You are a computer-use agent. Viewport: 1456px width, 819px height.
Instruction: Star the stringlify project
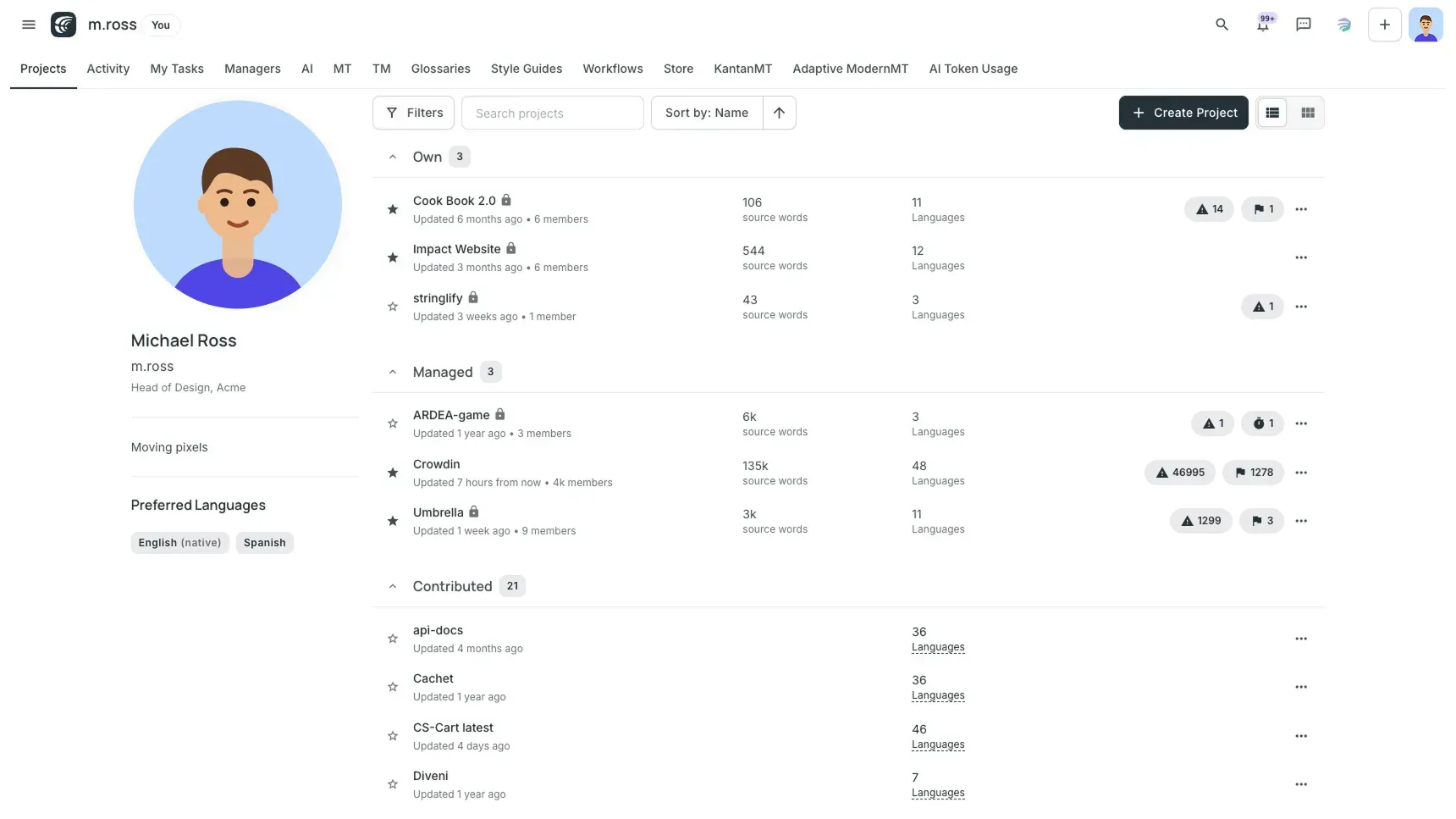pyautogui.click(x=393, y=307)
